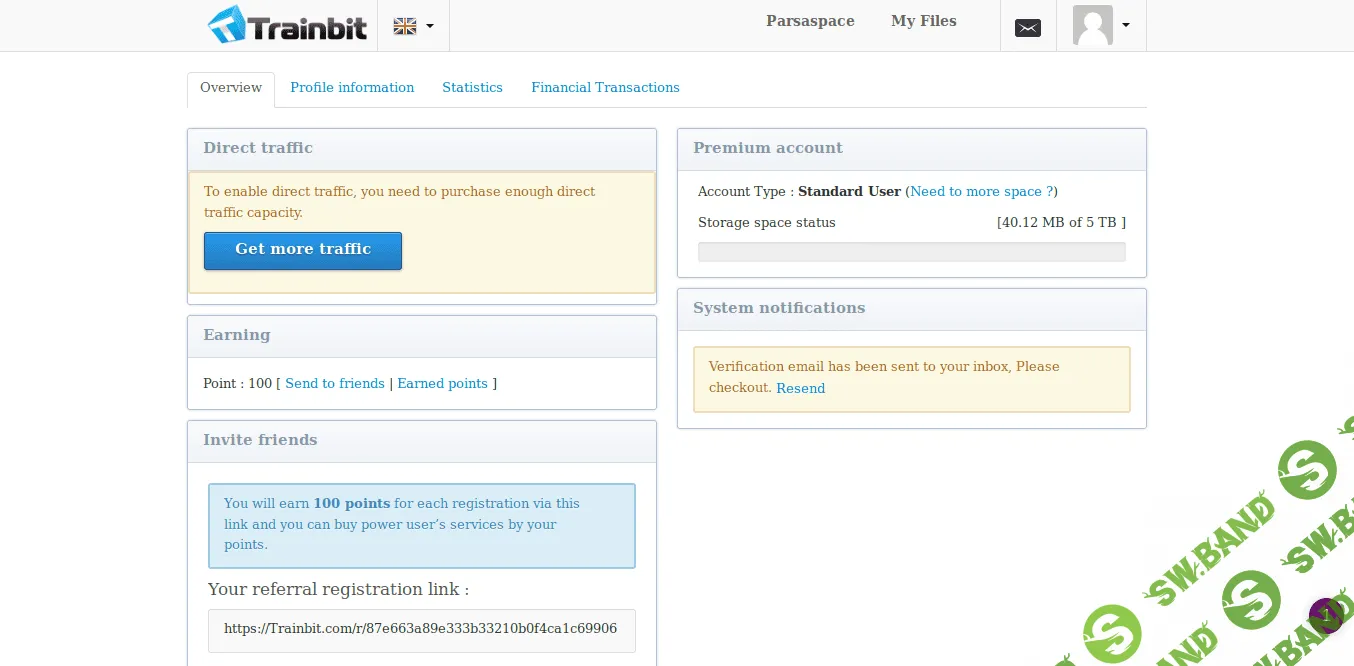Click the storage space progress bar

tap(911, 252)
